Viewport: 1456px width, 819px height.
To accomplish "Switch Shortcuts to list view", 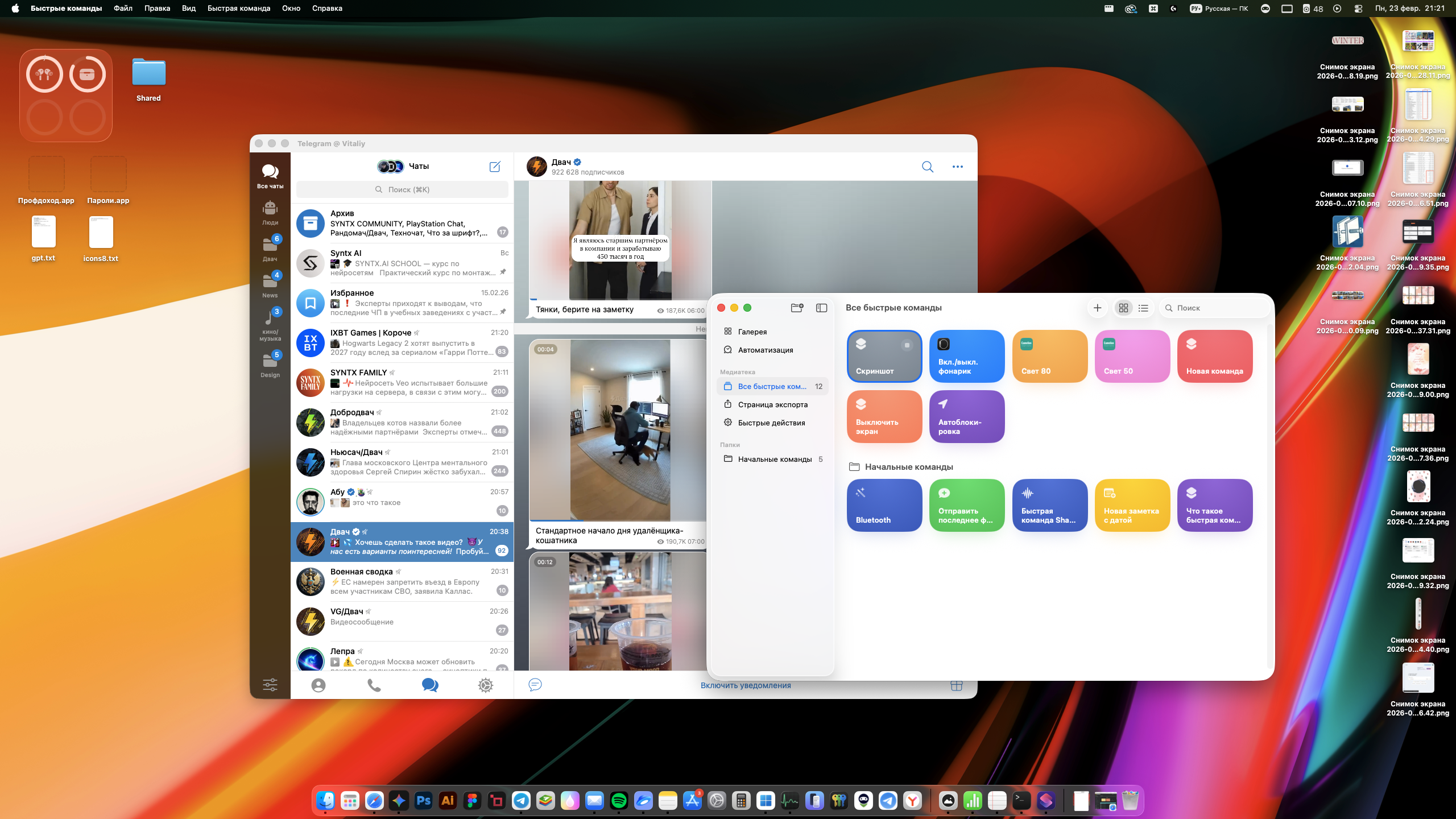I will click(1143, 308).
